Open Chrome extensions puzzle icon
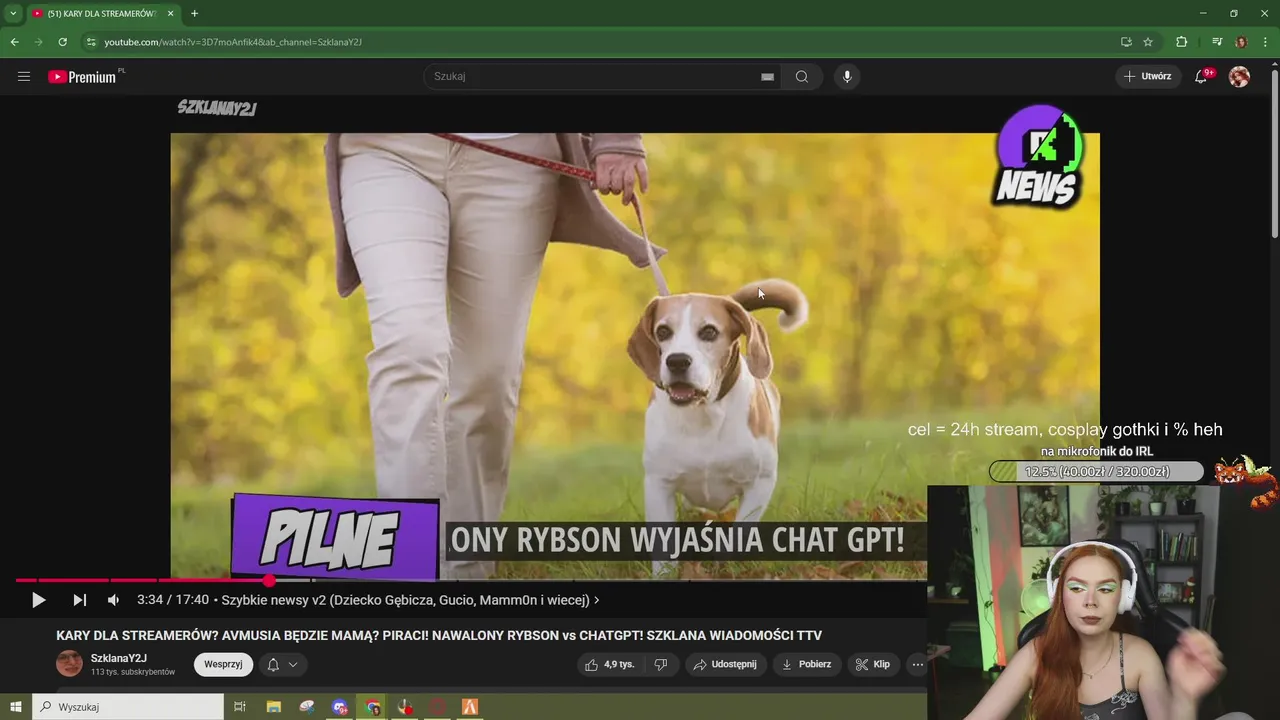This screenshot has height=720, width=1280. pyautogui.click(x=1181, y=42)
